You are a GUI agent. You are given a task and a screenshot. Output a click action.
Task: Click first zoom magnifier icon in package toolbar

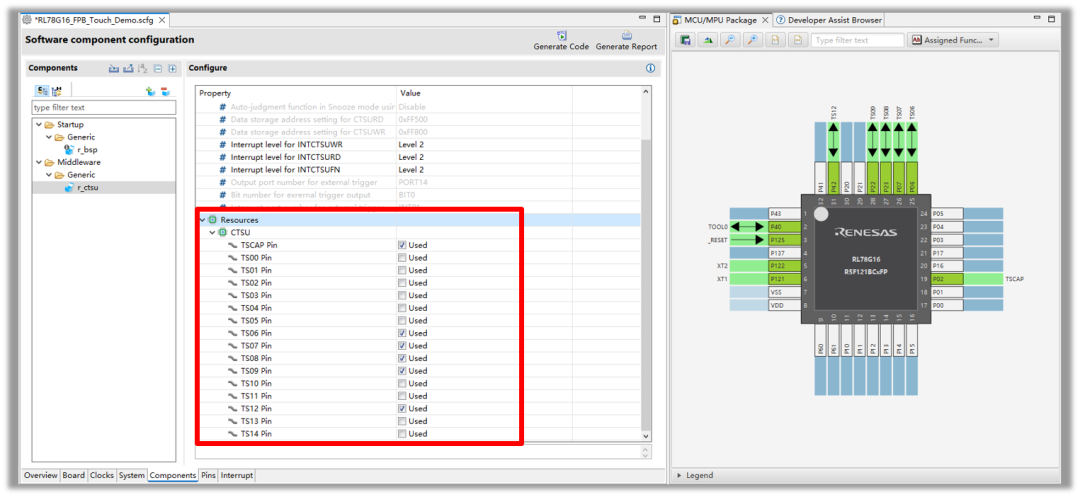click(729, 40)
